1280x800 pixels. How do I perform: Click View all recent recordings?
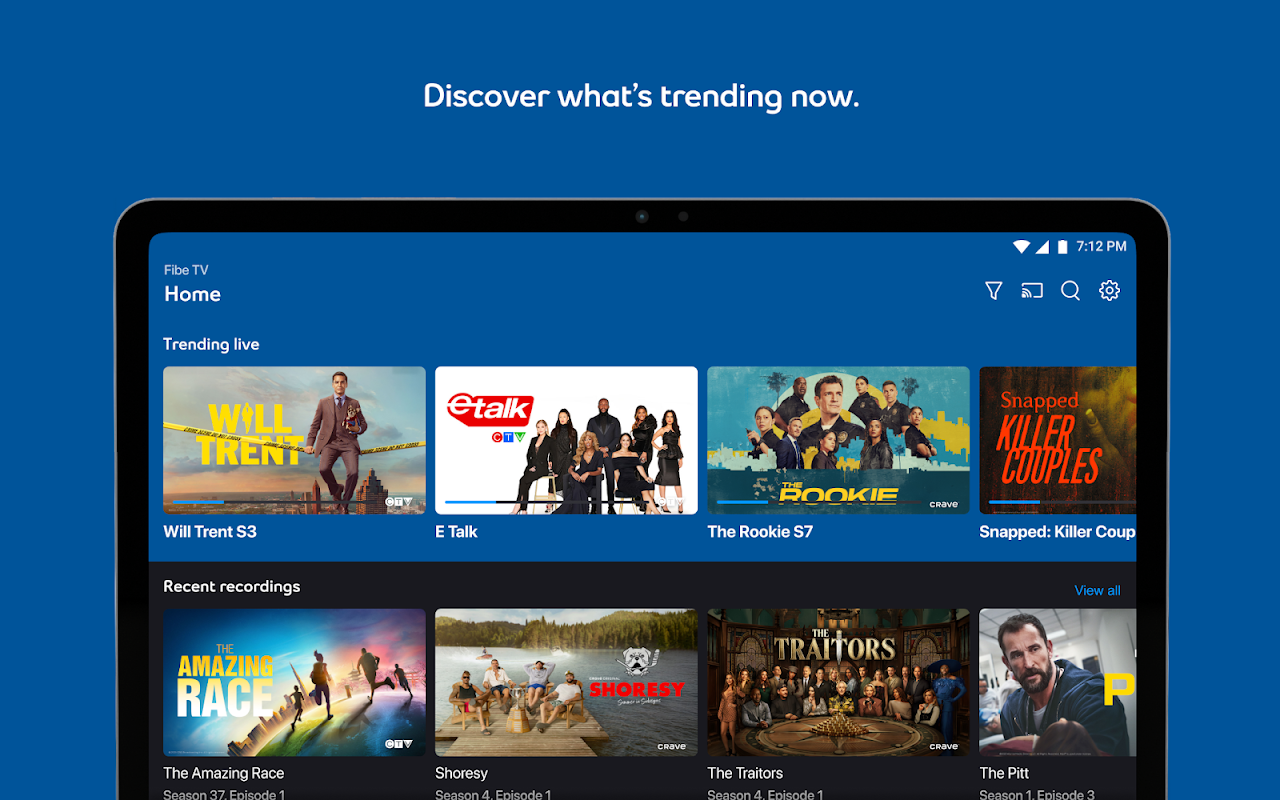tap(1097, 590)
